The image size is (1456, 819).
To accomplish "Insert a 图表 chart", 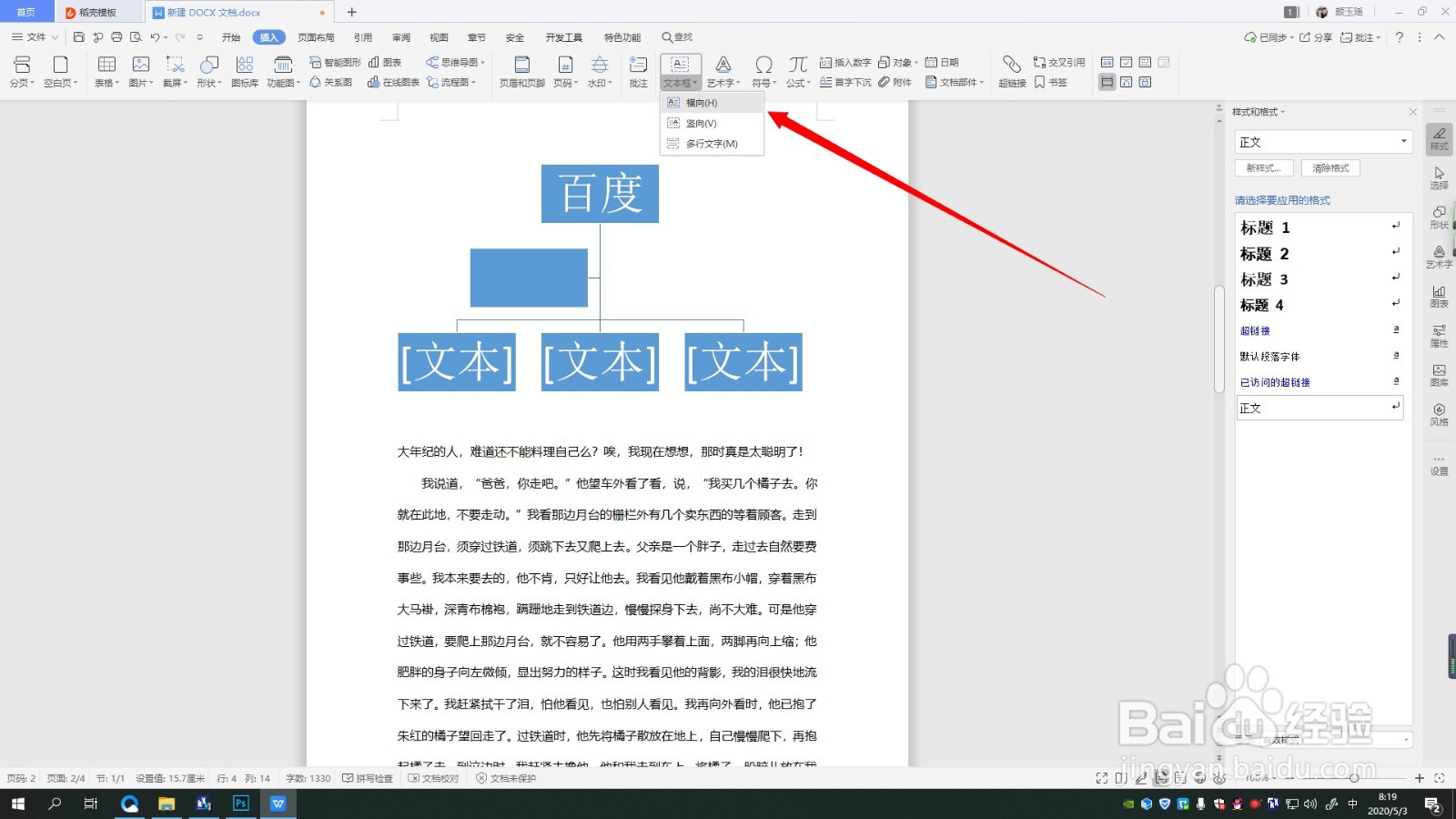I will (x=385, y=62).
